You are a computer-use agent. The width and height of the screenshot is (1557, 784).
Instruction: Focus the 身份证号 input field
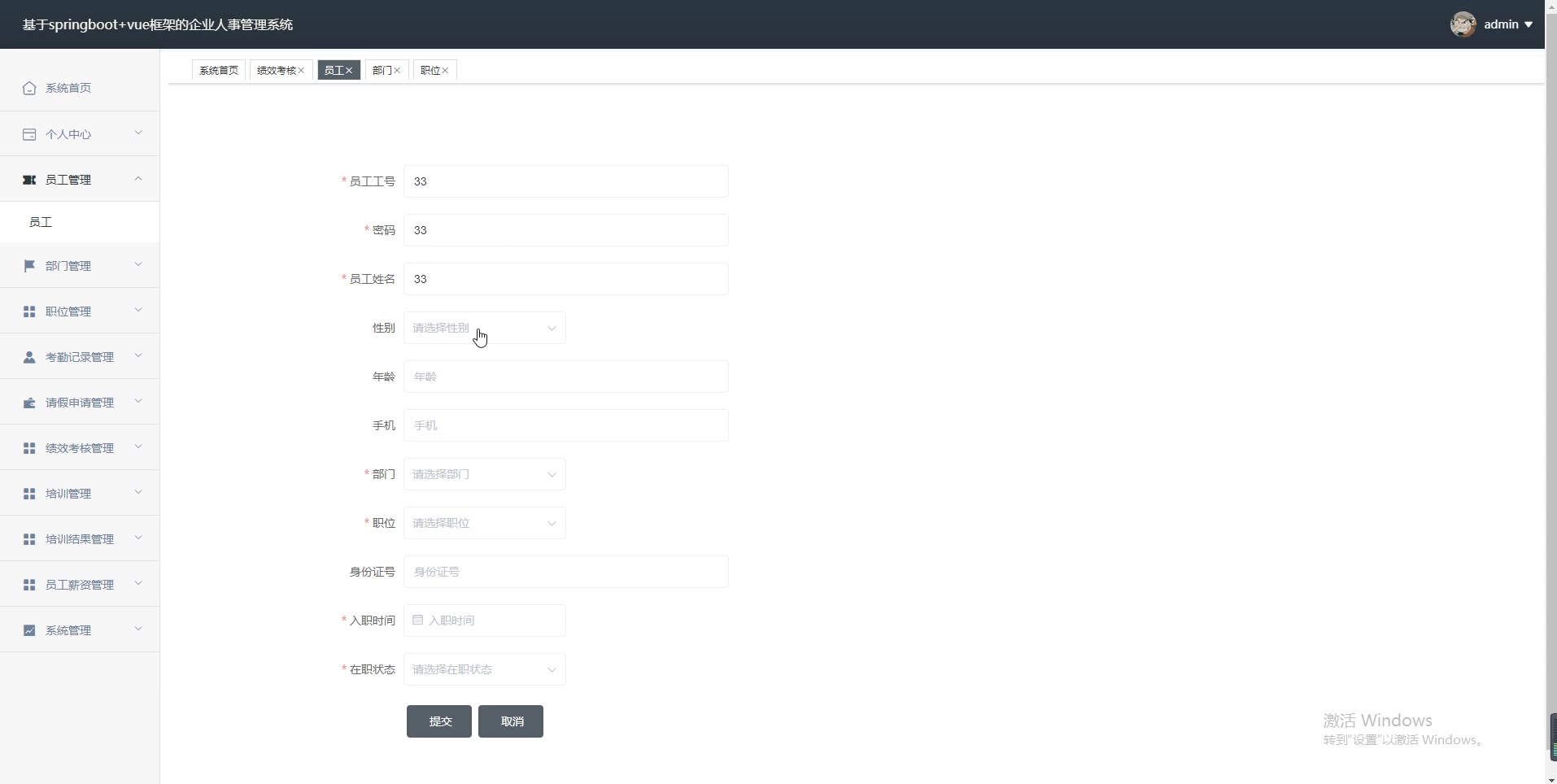pyautogui.click(x=566, y=572)
